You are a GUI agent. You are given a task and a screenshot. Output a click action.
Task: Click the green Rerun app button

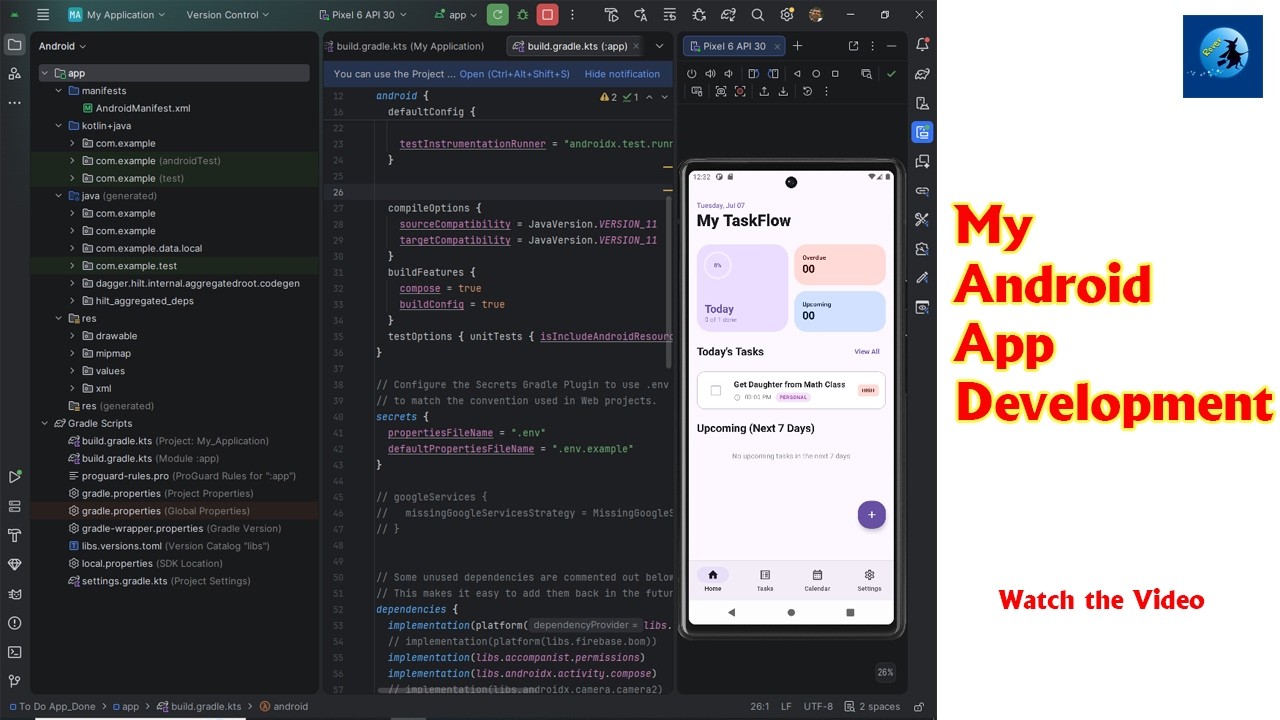click(498, 15)
